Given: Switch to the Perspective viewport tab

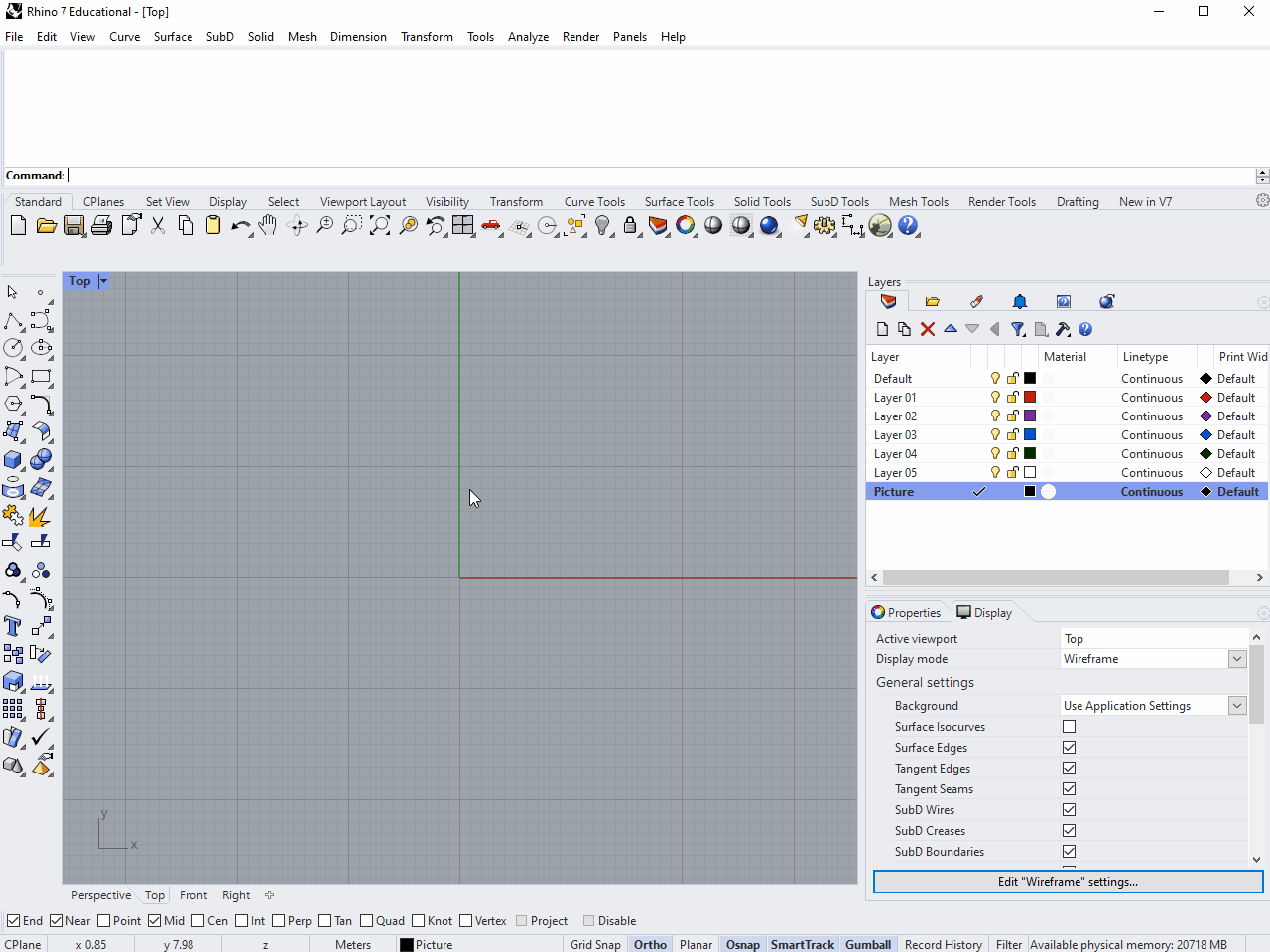Looking at the screenshot, I should (x=101, y=895).
